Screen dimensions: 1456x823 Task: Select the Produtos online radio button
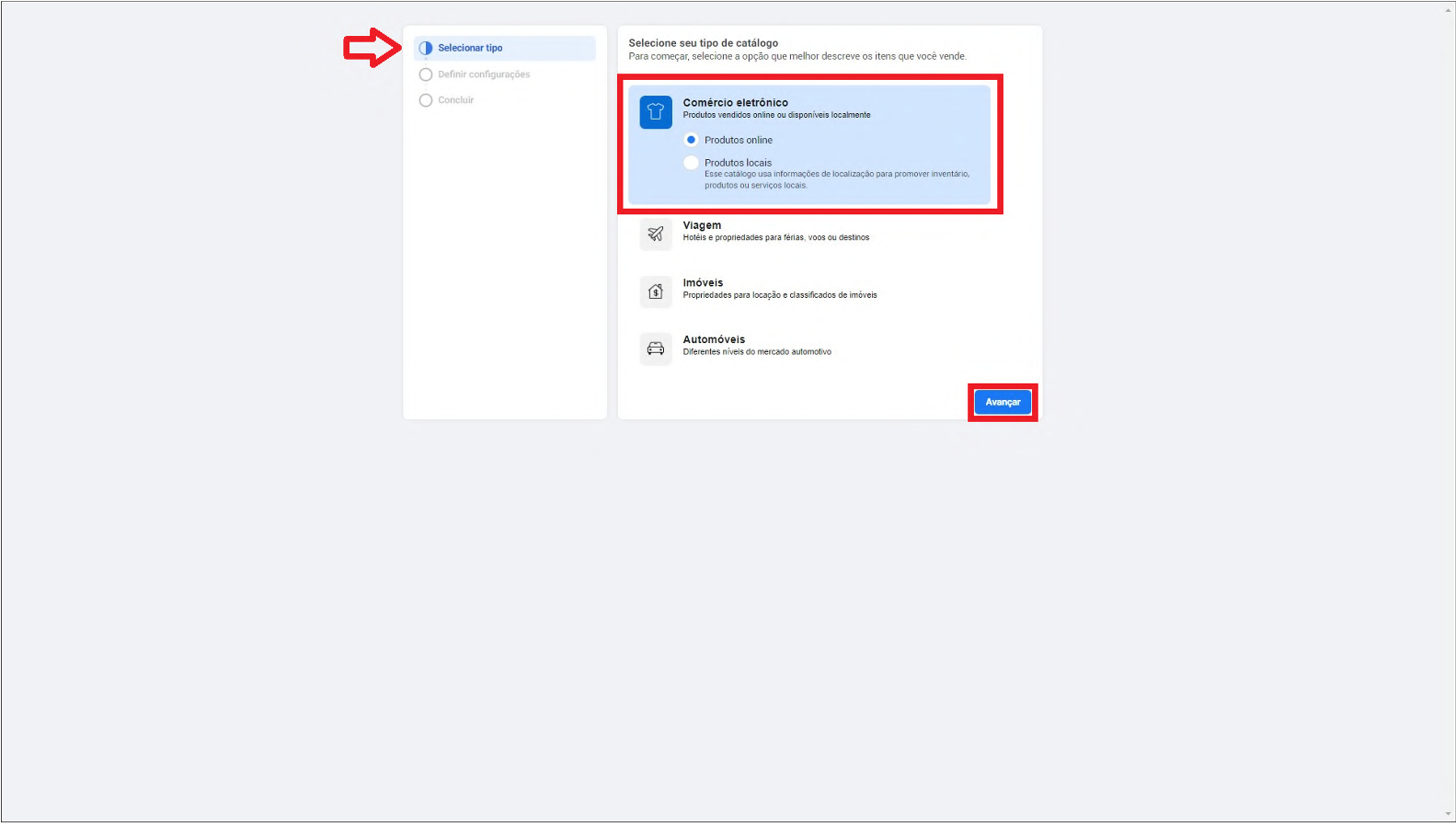coord(691,140)
